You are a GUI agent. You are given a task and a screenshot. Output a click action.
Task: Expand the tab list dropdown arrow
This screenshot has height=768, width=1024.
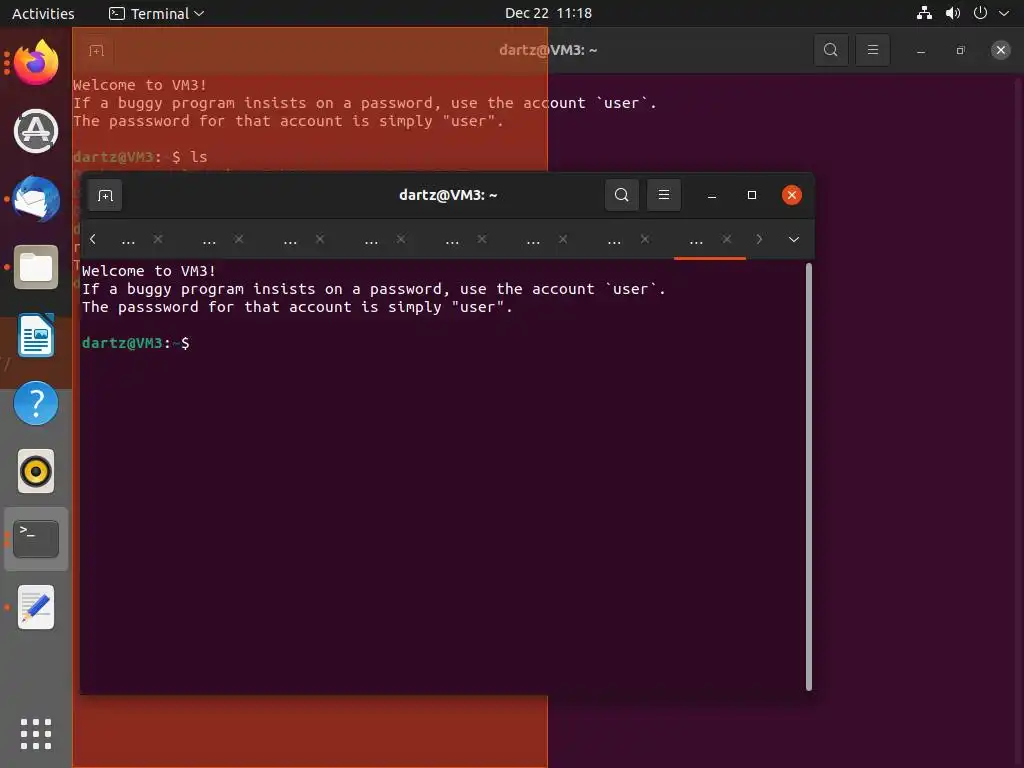[x=793, y=240]
